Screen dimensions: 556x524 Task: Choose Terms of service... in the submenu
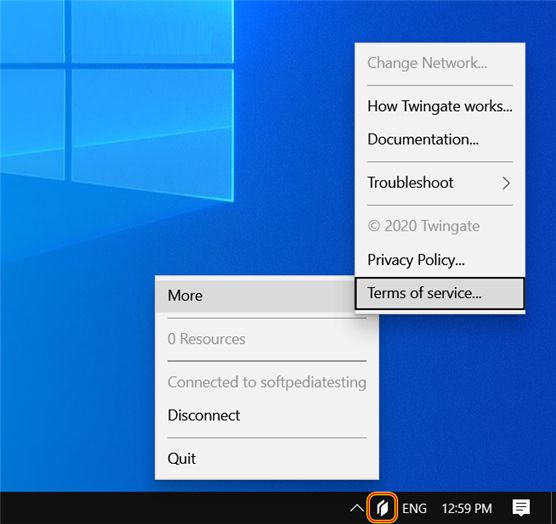(440, 293)
